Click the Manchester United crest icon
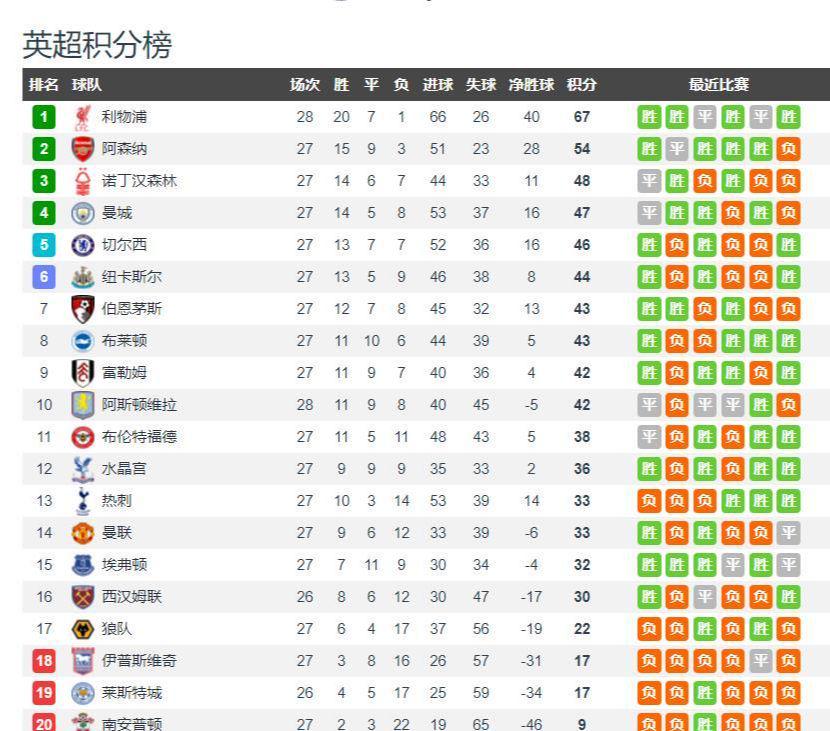 click(83, 533)
